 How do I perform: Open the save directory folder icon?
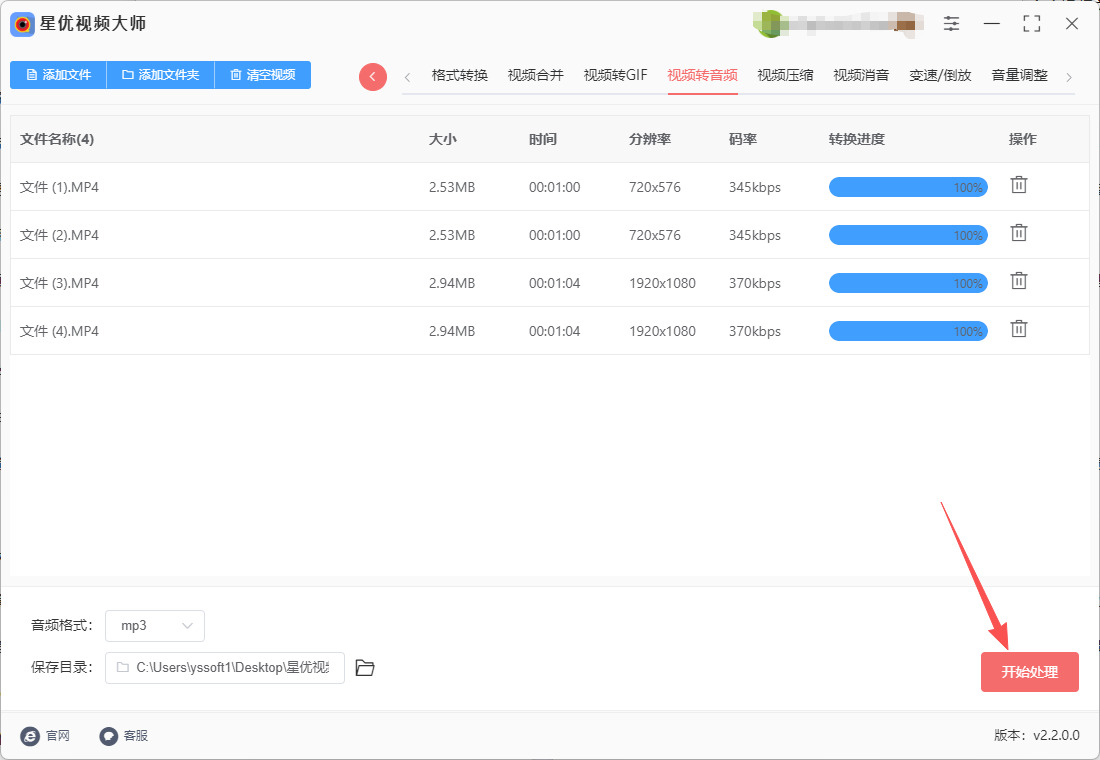tap(365, 668)
